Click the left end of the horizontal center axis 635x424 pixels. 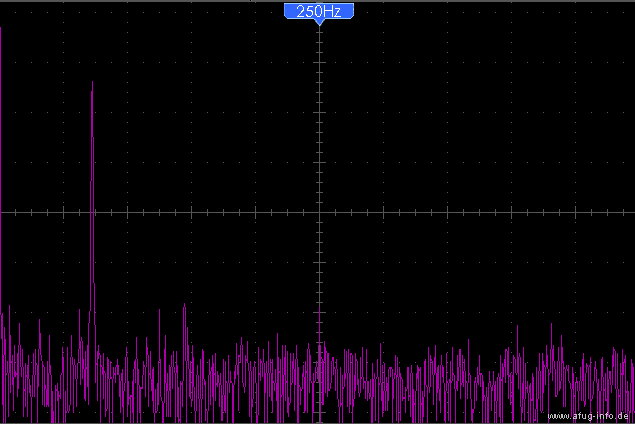[x=3, y=212]
